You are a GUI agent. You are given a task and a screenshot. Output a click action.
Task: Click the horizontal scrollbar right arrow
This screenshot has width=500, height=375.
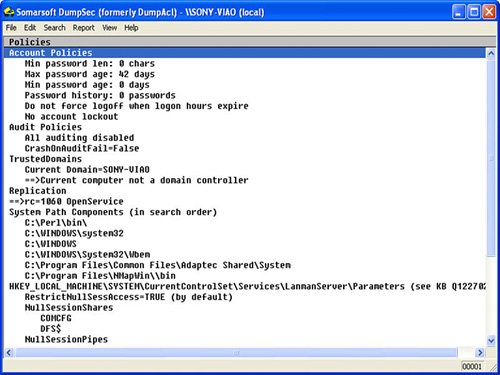click(480, 352)
